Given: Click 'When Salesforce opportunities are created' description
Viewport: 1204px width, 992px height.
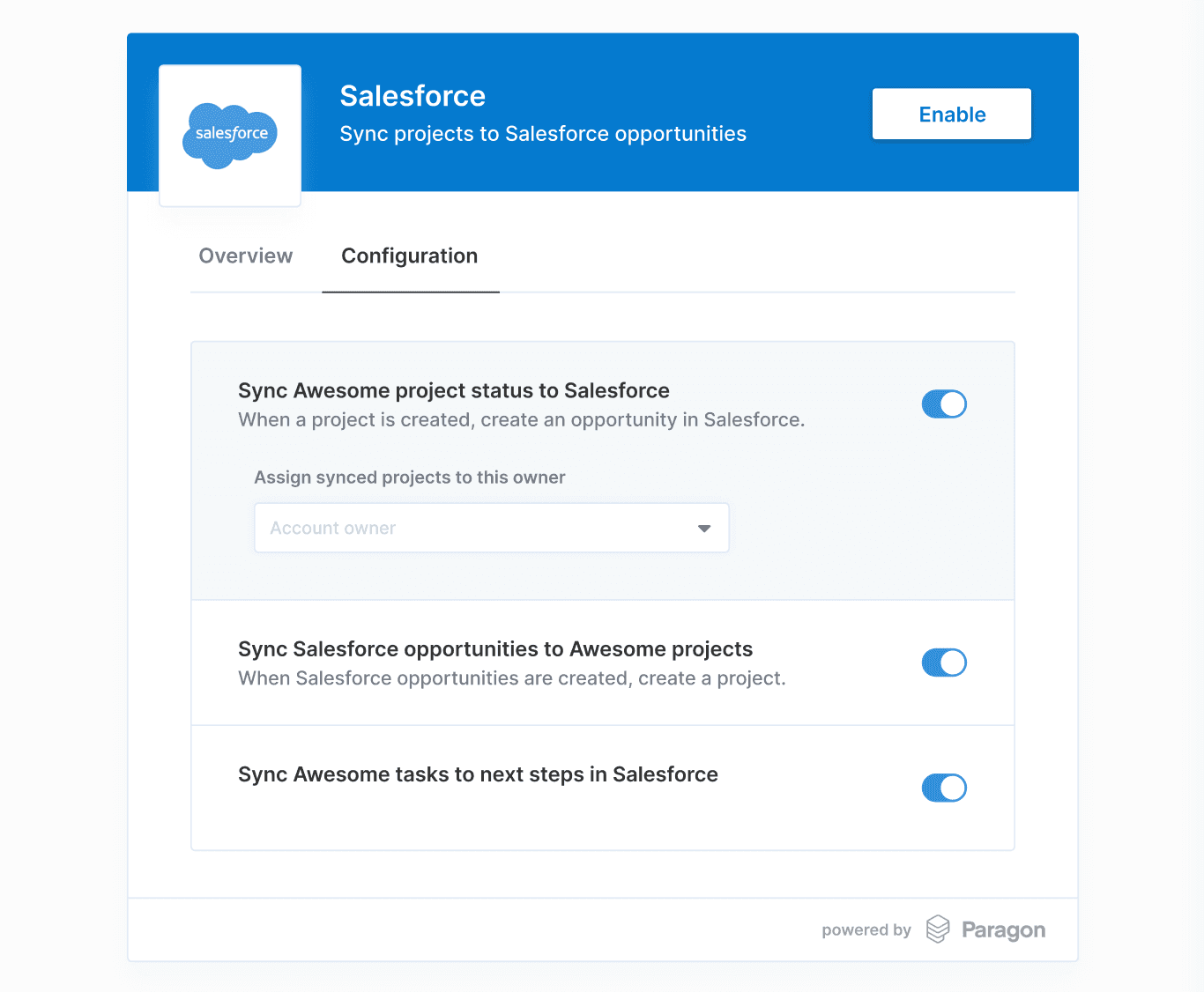Looking at the screenshot, I should click(511, 678).
